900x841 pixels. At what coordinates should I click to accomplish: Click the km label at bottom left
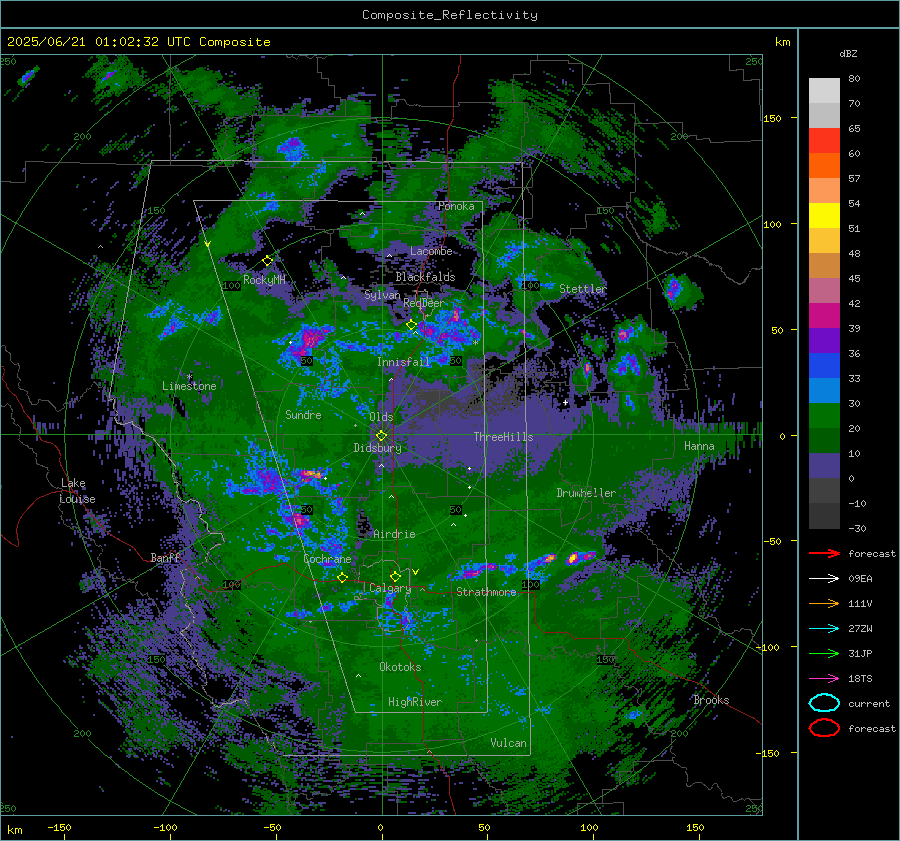click(x=15, y=830)
